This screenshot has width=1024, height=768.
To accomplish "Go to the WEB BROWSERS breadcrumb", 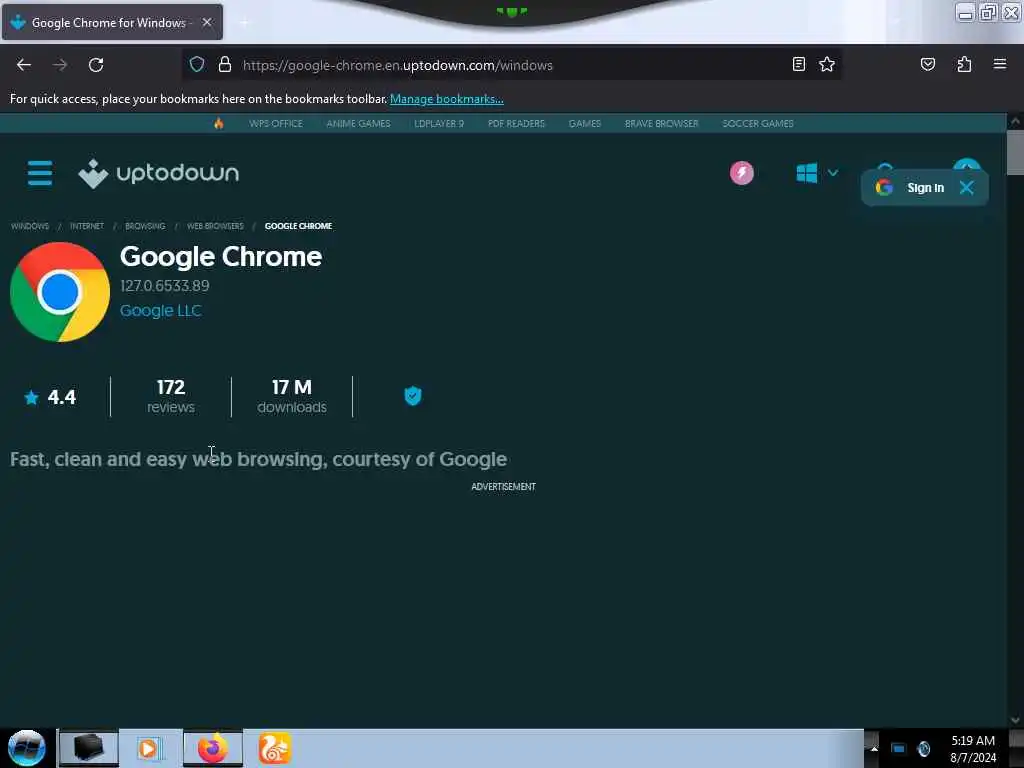I will click(215, 226).
